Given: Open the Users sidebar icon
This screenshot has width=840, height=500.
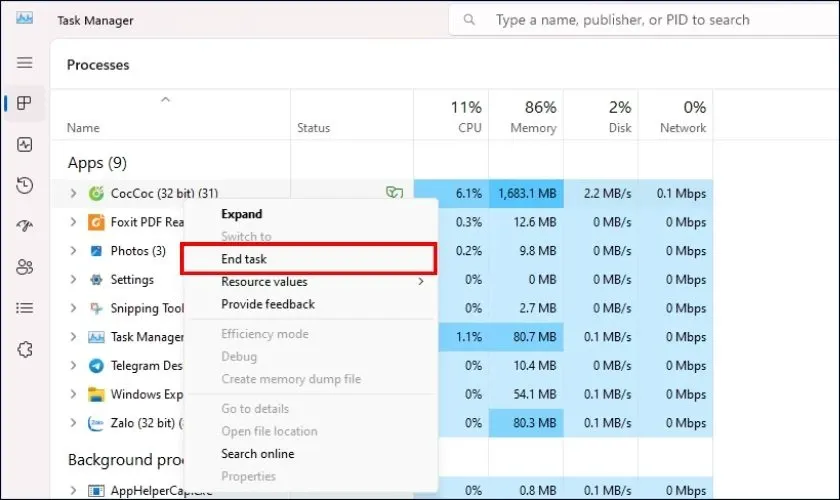Looking at the screenshot, I should (x=25, y=266).
